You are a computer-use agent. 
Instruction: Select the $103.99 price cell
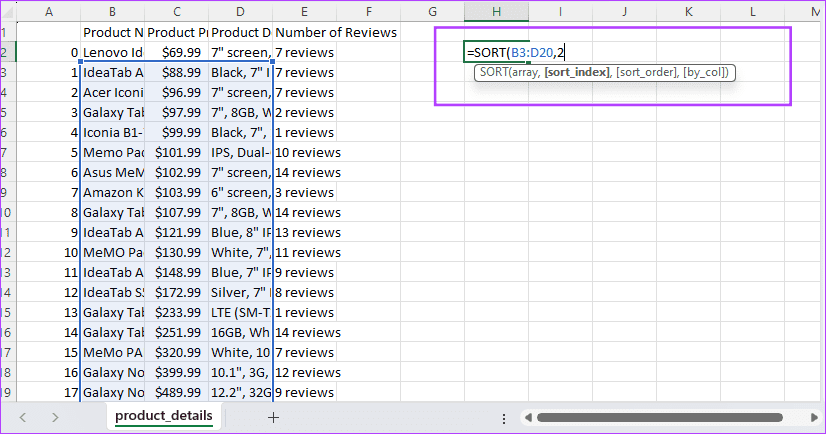[177, 192]
